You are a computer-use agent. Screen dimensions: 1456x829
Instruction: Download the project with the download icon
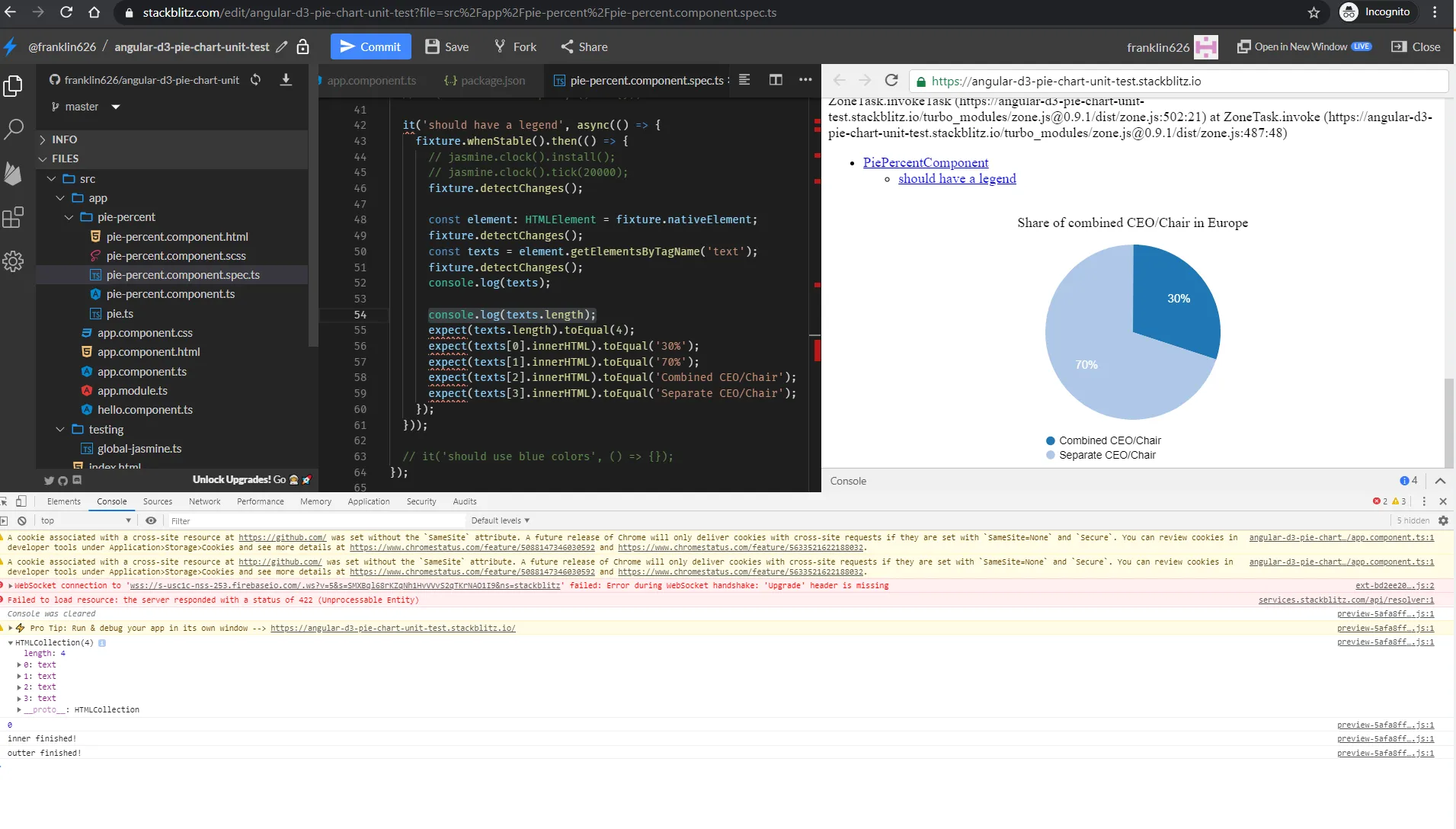pyautogui.click(x=286, y=80)
